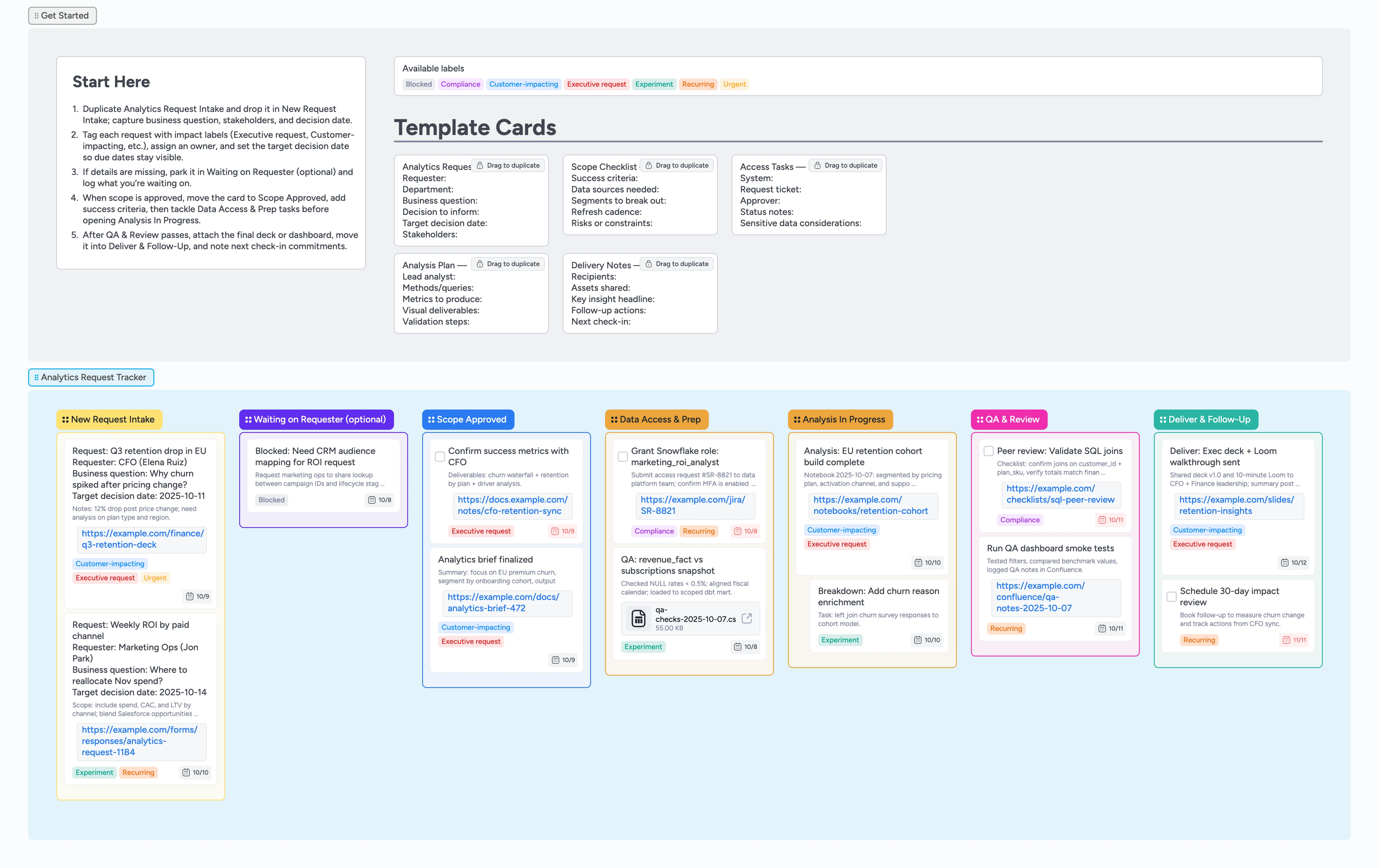Click the drag handle on Waiting on Requester header
This screenshot has height=868, width=1379.
click(x=249, y=419)
